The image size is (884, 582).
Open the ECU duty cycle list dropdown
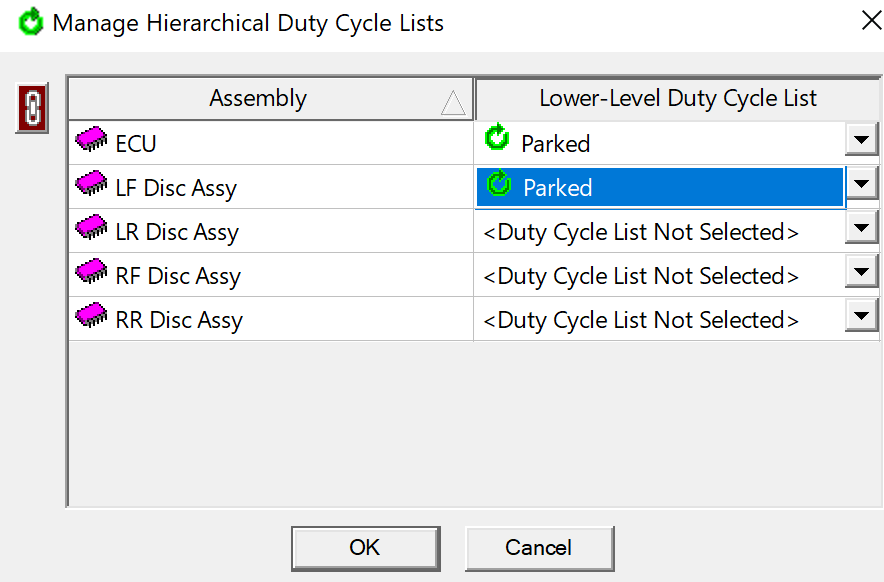(861, 139)
